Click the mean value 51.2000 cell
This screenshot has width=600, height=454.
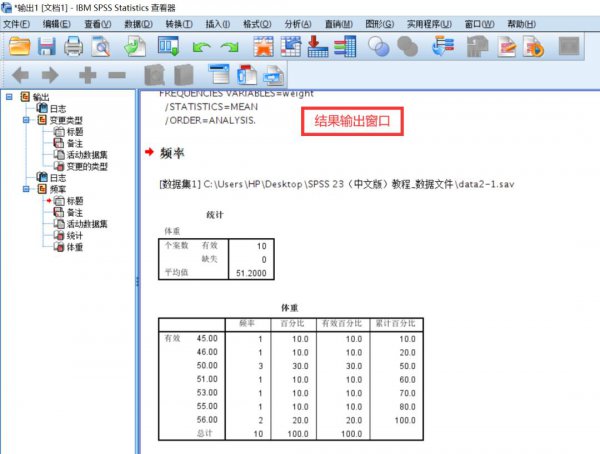251,273
